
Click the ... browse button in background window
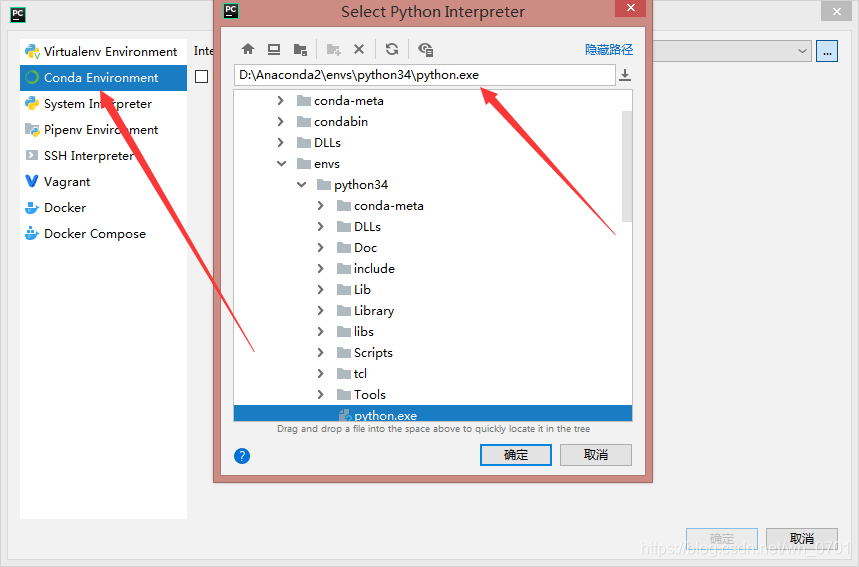tap(827, 51)
